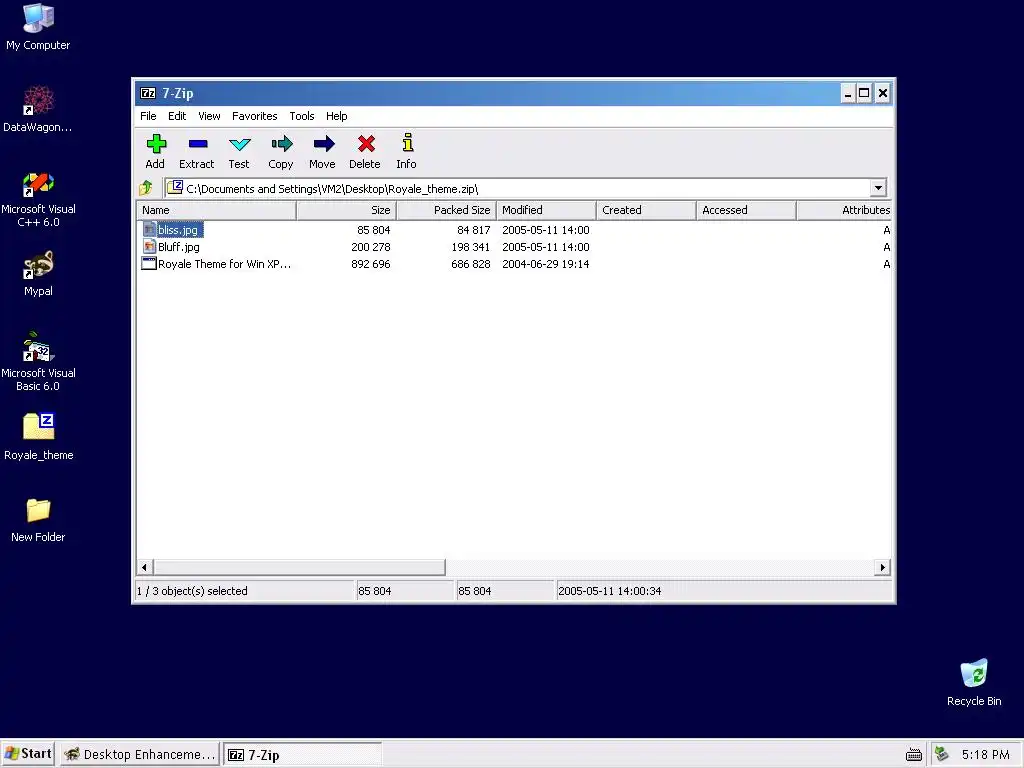Sort by the Accessed column header
This screenshot has height=768, width=1024.
[746, 210]
